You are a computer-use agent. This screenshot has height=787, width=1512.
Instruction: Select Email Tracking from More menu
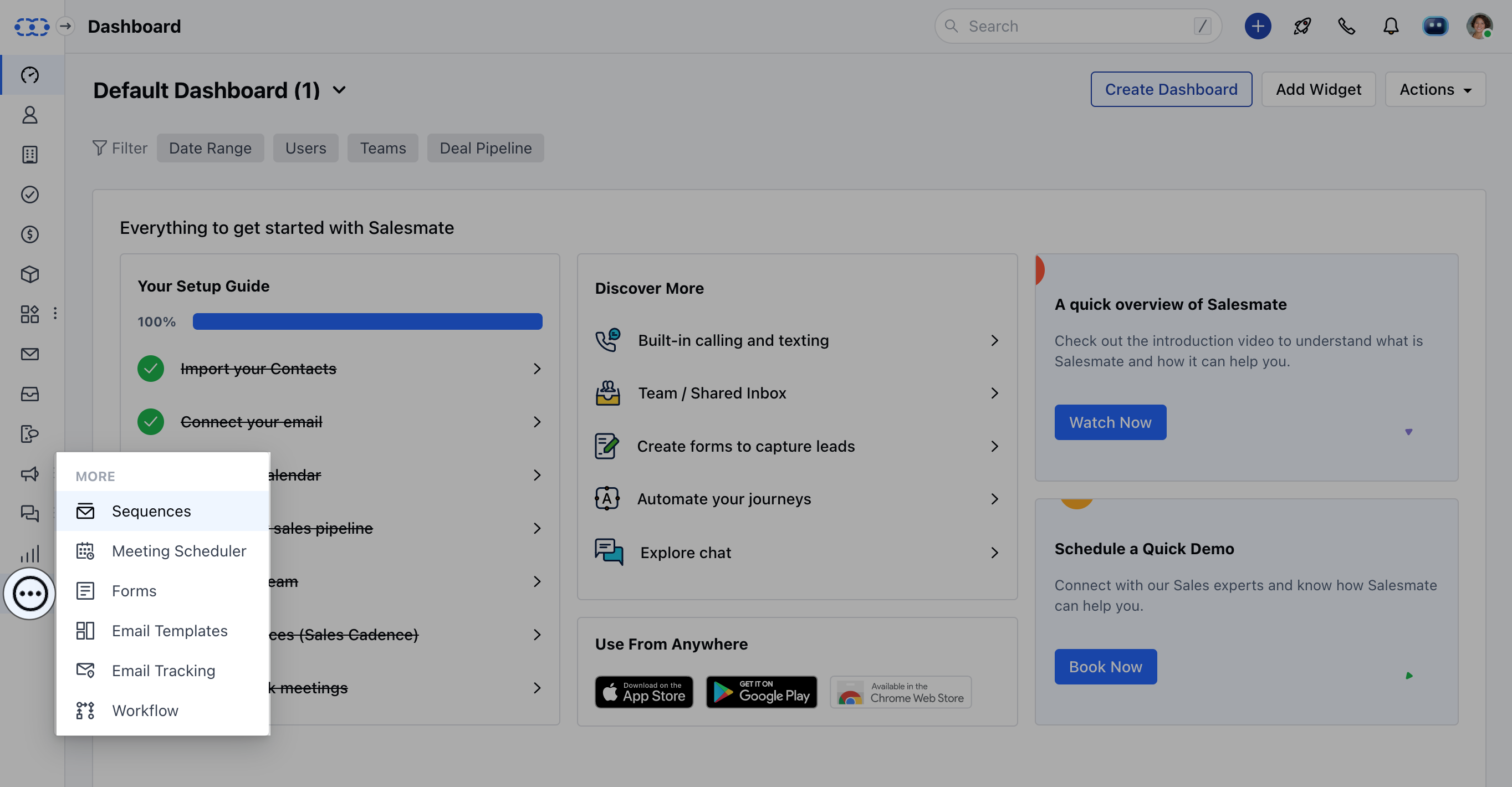coord(162,671)
